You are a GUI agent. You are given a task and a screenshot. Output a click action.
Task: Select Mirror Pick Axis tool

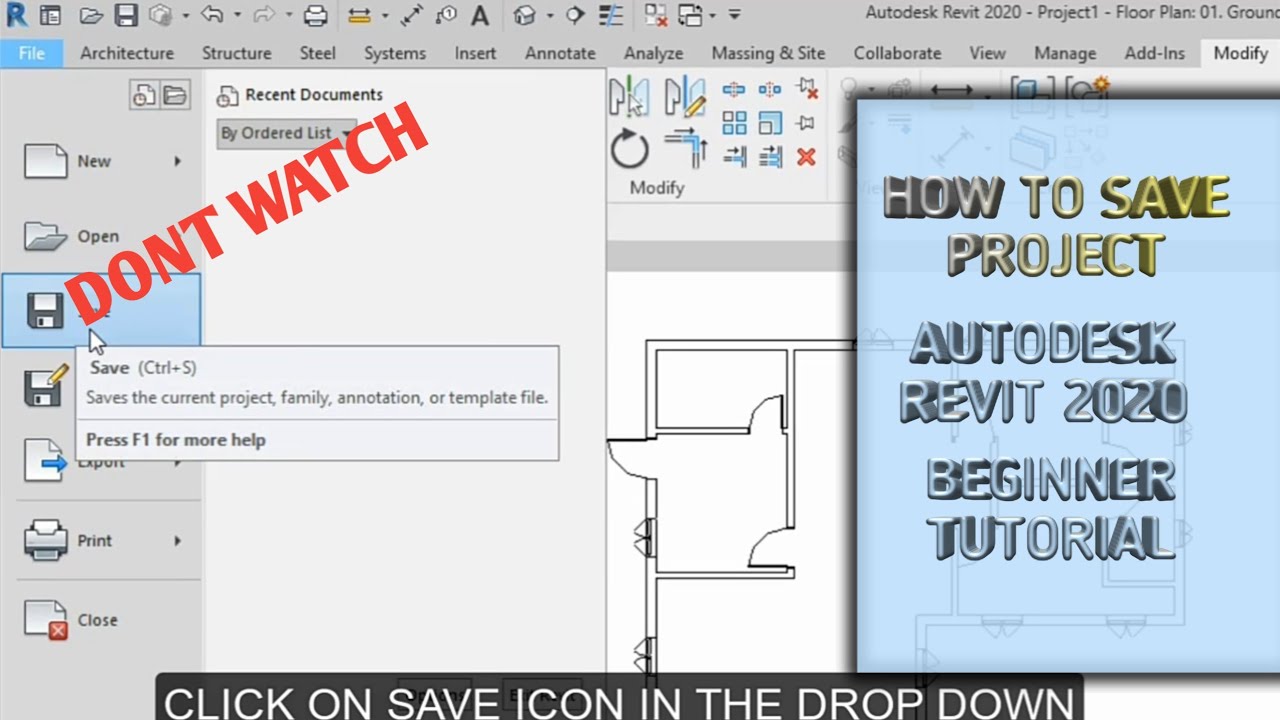[629, 96]
